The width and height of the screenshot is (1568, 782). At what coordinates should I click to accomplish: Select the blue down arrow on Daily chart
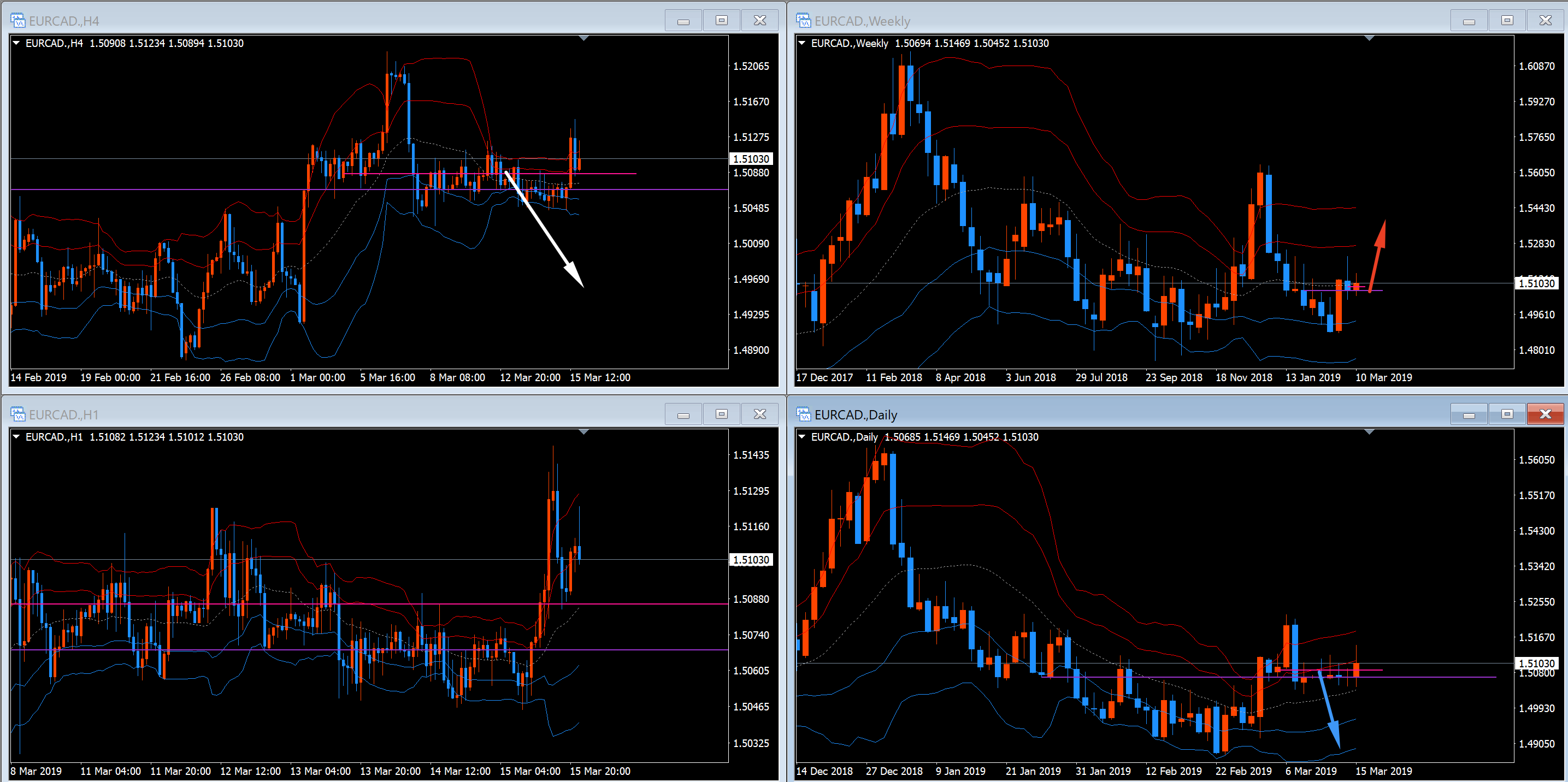point(1329,709)
